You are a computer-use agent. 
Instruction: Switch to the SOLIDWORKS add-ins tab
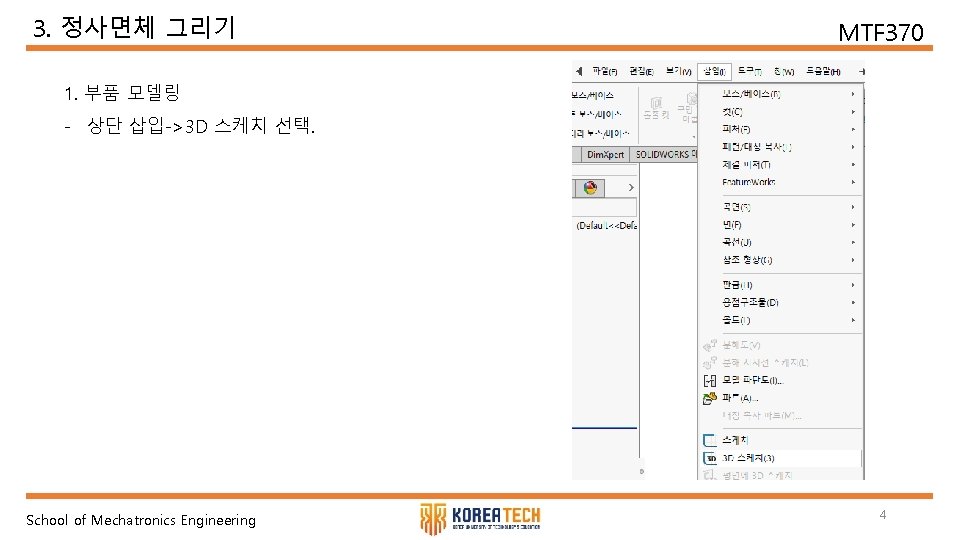pyautogui.click(x=665, y=155)
